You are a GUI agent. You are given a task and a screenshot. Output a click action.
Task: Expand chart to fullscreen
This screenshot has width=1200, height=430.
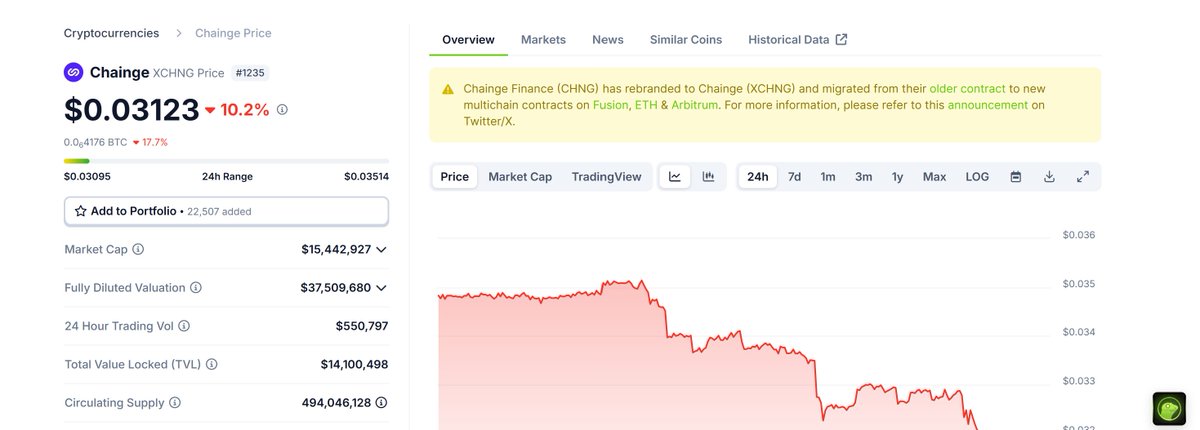coord(1083,177)
